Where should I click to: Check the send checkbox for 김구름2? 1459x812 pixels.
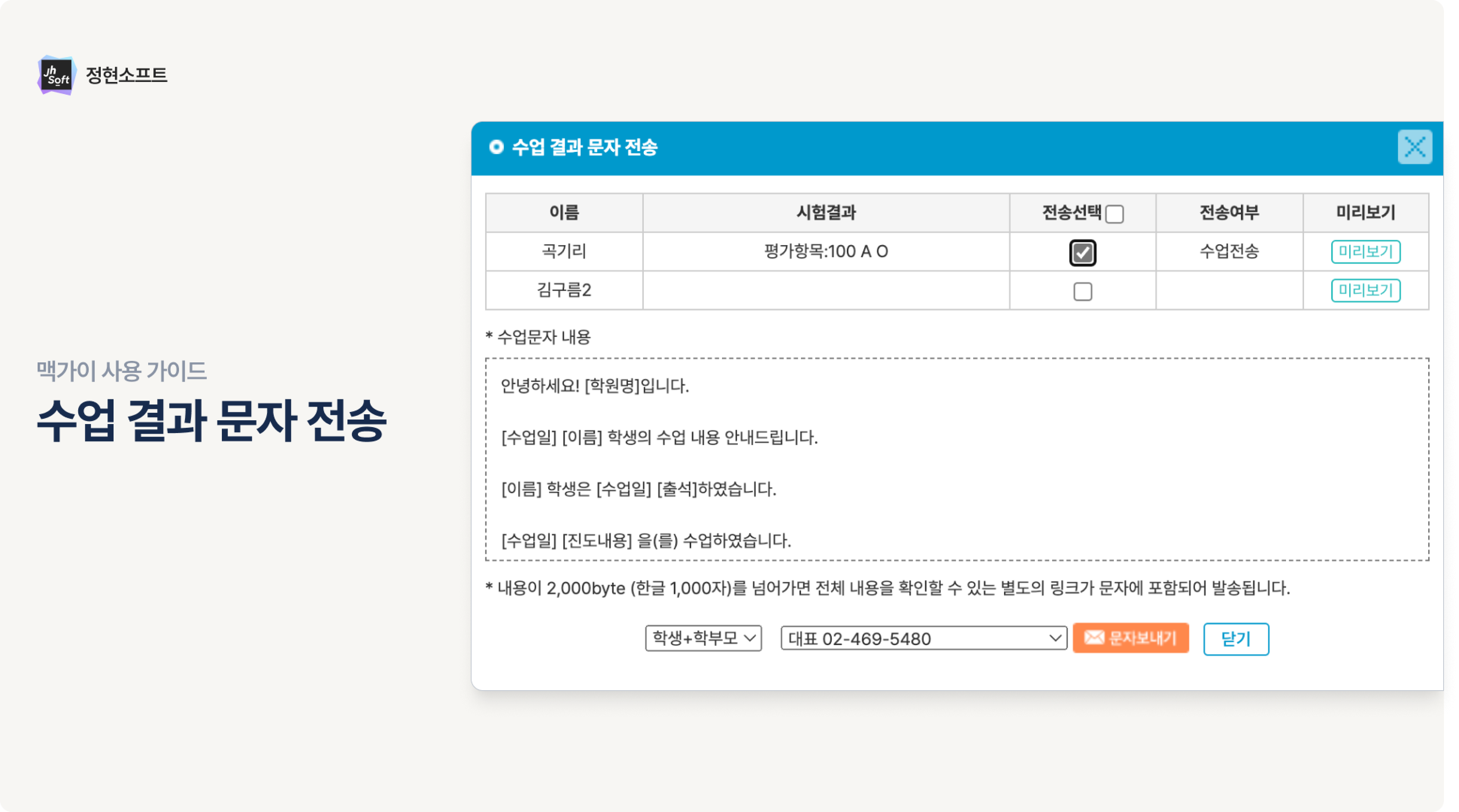1082,292
